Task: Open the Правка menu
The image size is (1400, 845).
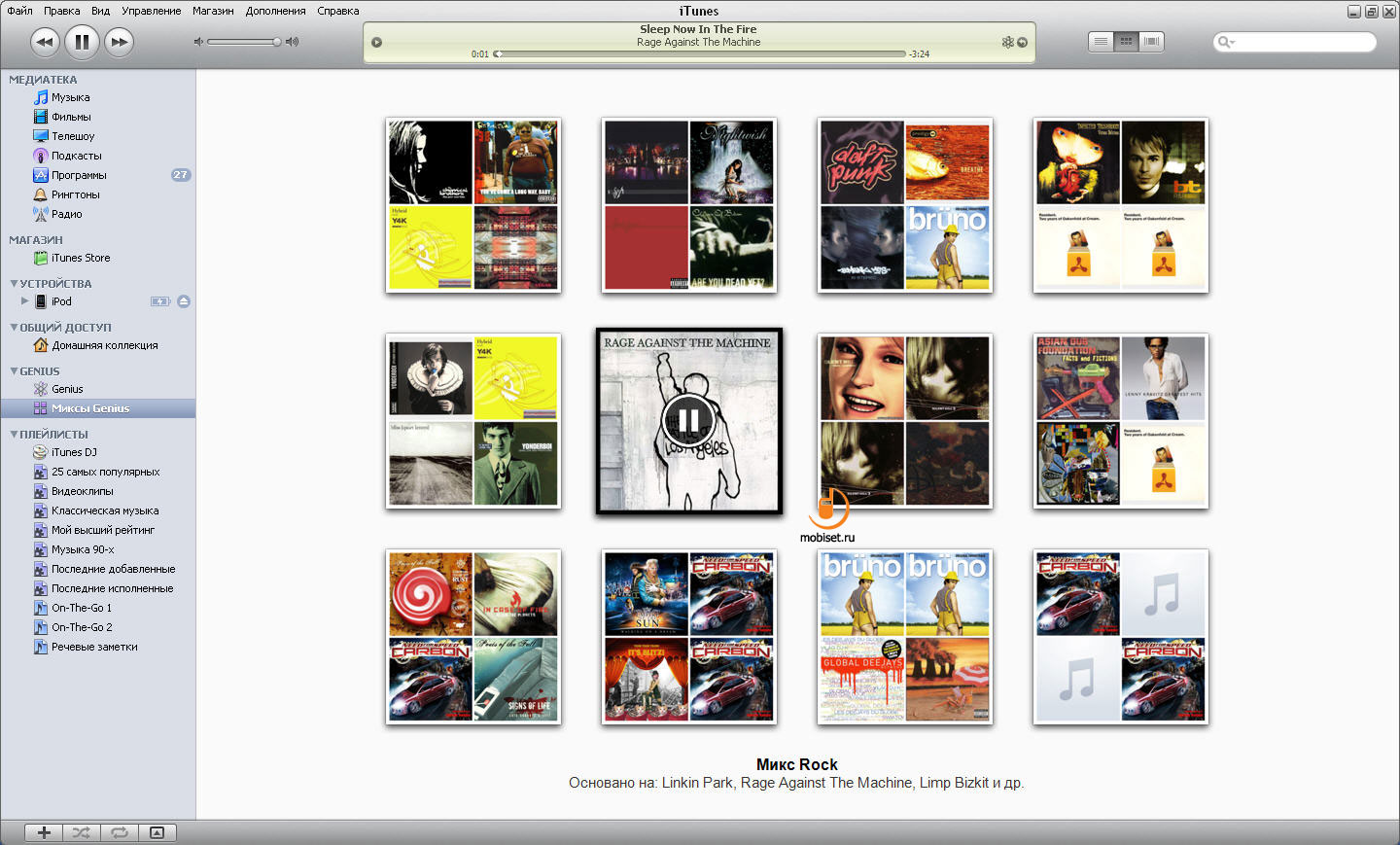Action: pyautogui.click(x=62, y=11)
